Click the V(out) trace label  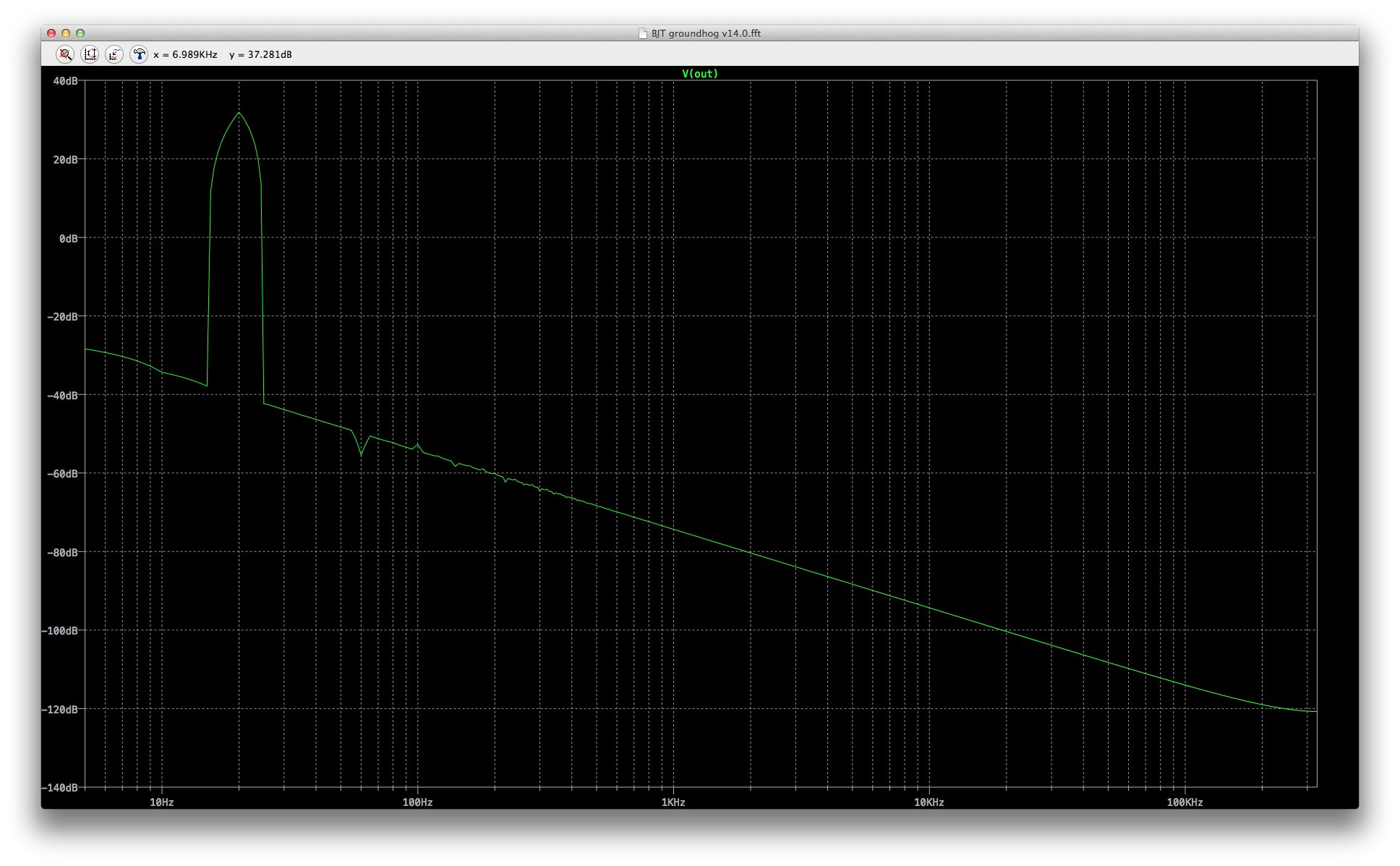700,74
